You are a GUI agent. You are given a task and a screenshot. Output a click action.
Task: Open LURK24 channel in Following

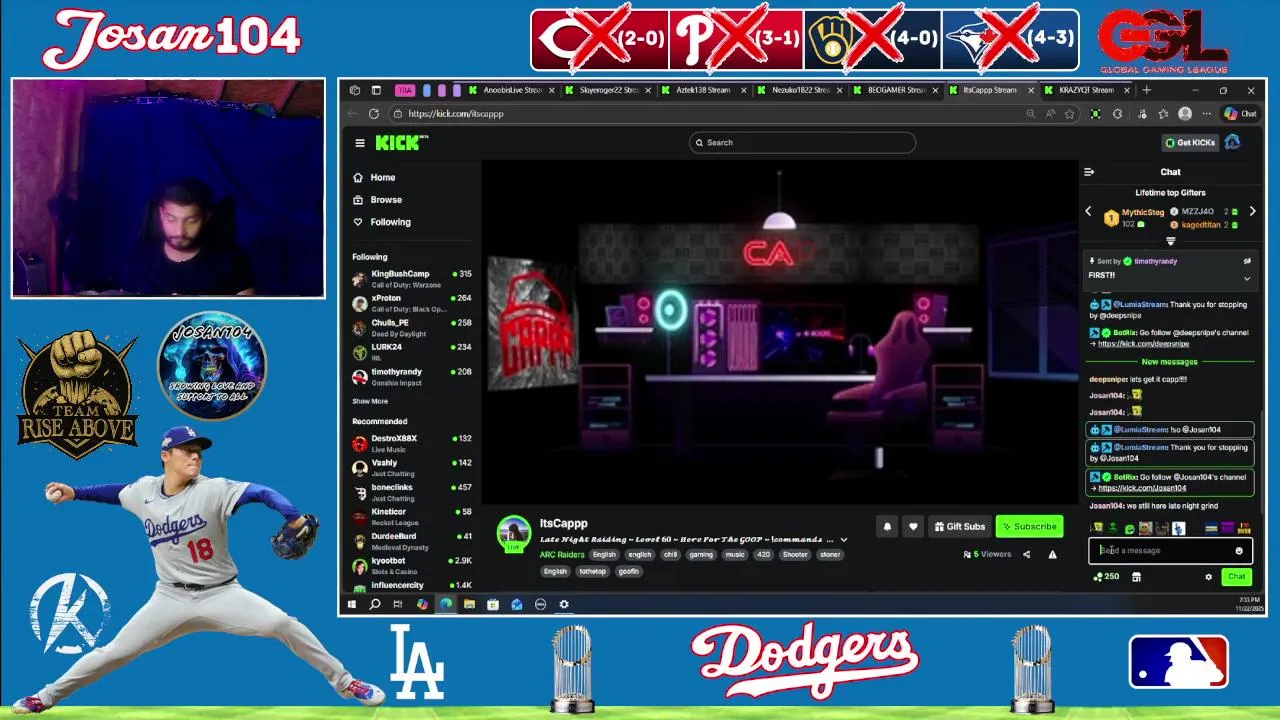pos(412,352)
